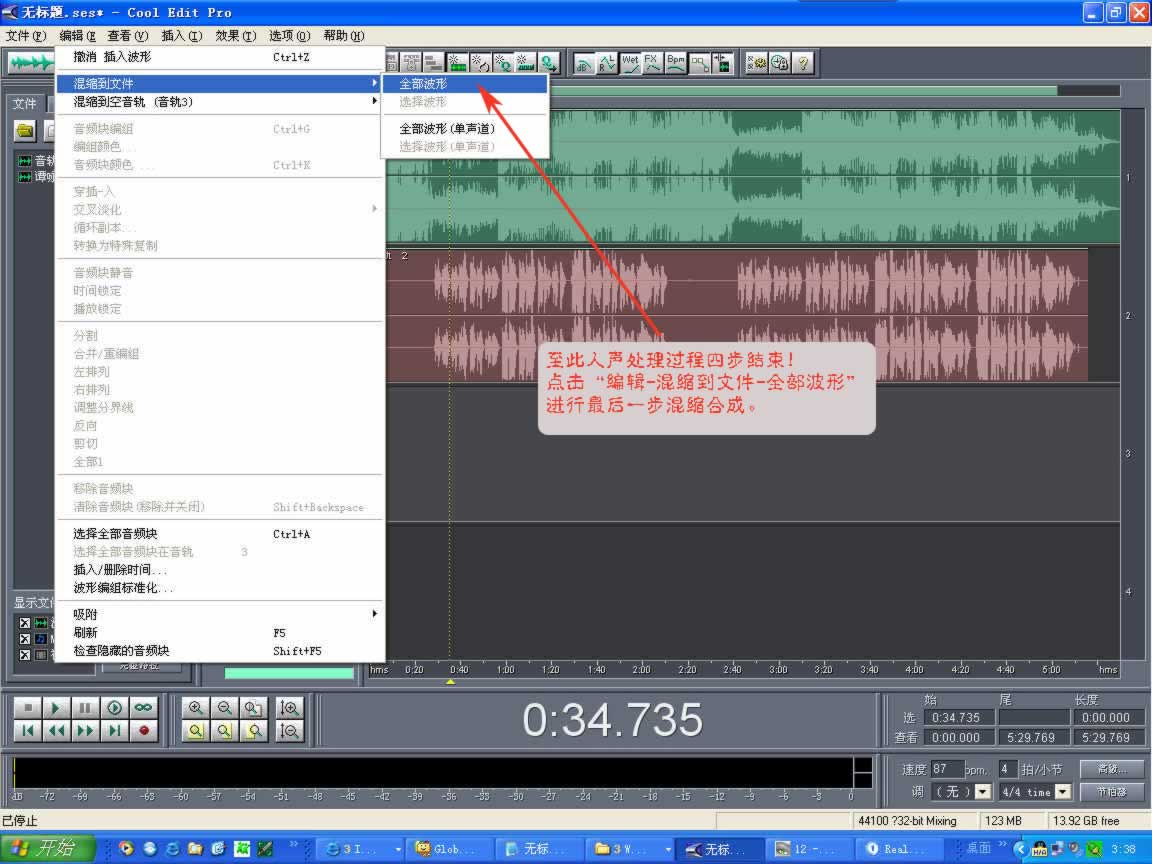Viewport: 1152px width, 864px height.
Task: Open the 文件 menu in menu bar
Action: coord(26,35)
